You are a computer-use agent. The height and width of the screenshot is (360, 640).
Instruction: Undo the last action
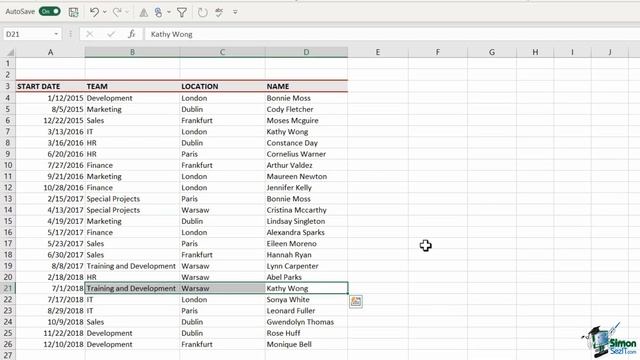tap(94, 12)
